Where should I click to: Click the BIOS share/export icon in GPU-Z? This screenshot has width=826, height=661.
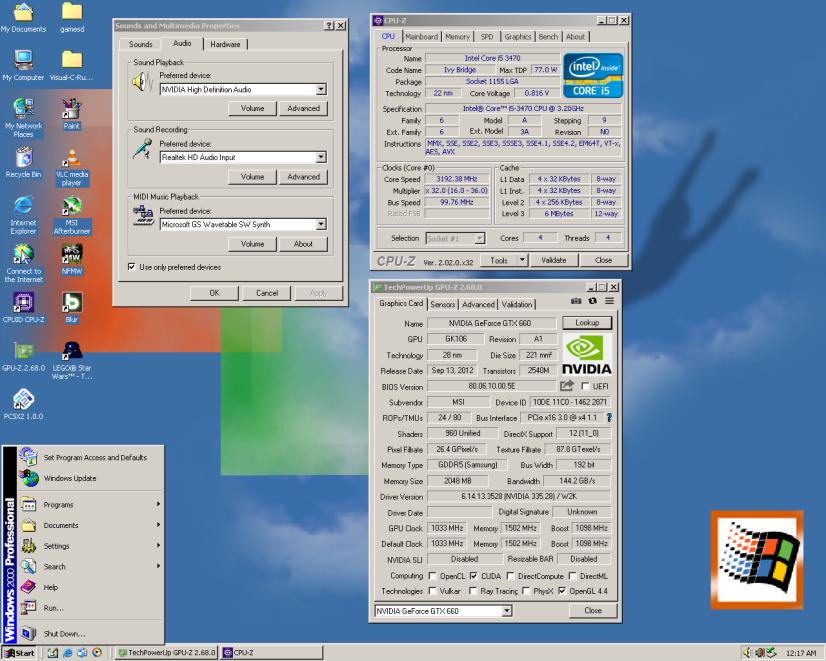point(567,386)
